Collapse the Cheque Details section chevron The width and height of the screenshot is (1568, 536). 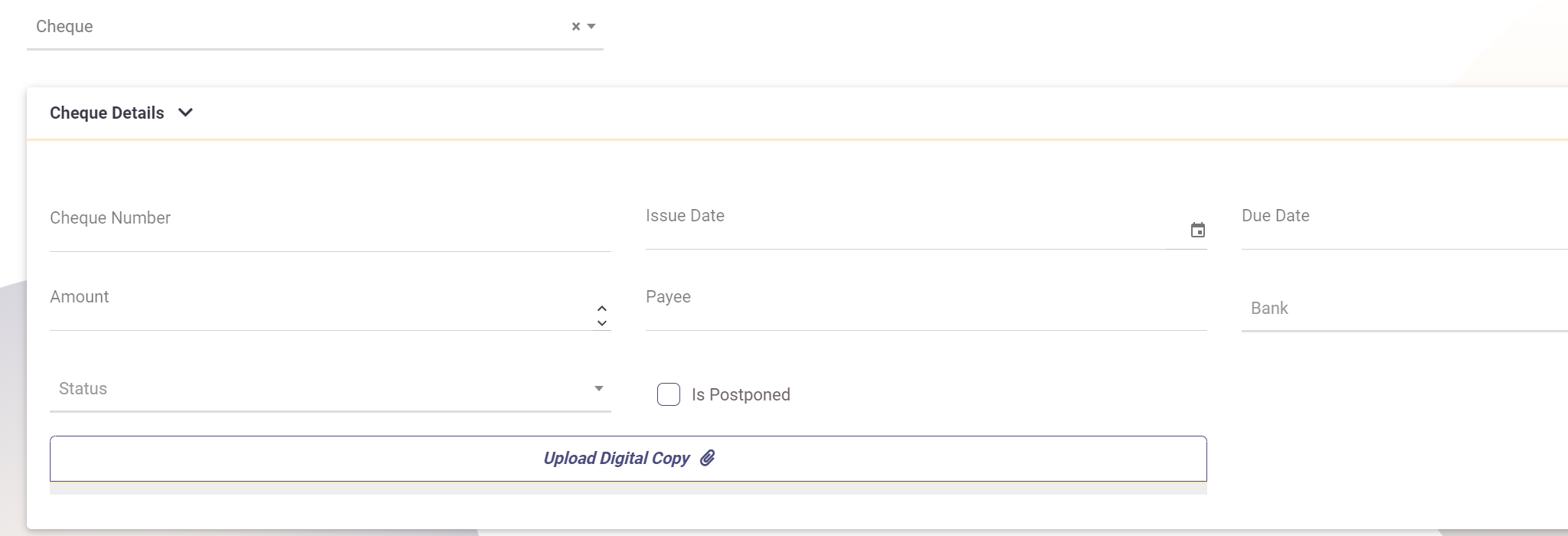pos(185,113)
